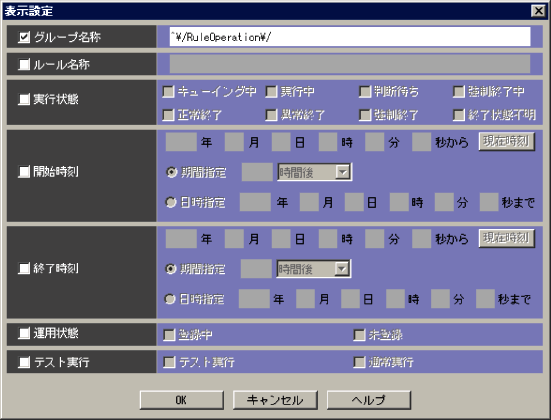Click the 開始時刻 from-year field
This screenshot has width=551, height=420.
coord(181,142)
